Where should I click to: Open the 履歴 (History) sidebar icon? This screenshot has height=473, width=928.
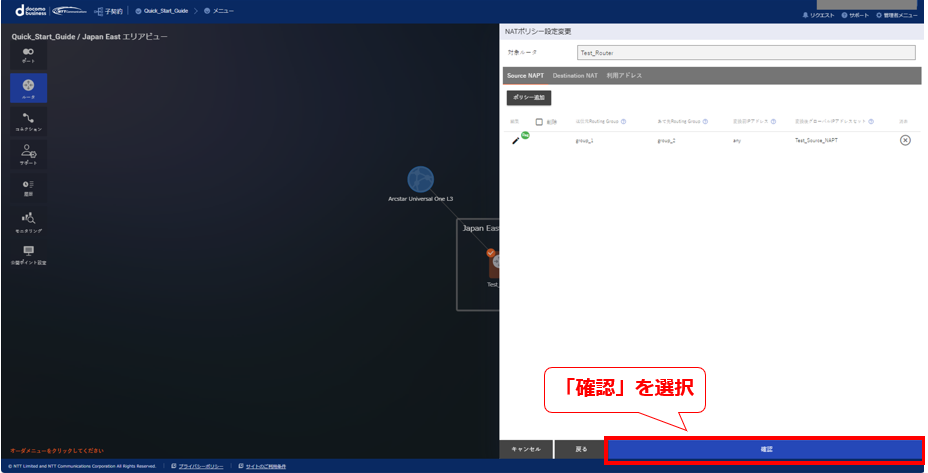pos(28,188)
